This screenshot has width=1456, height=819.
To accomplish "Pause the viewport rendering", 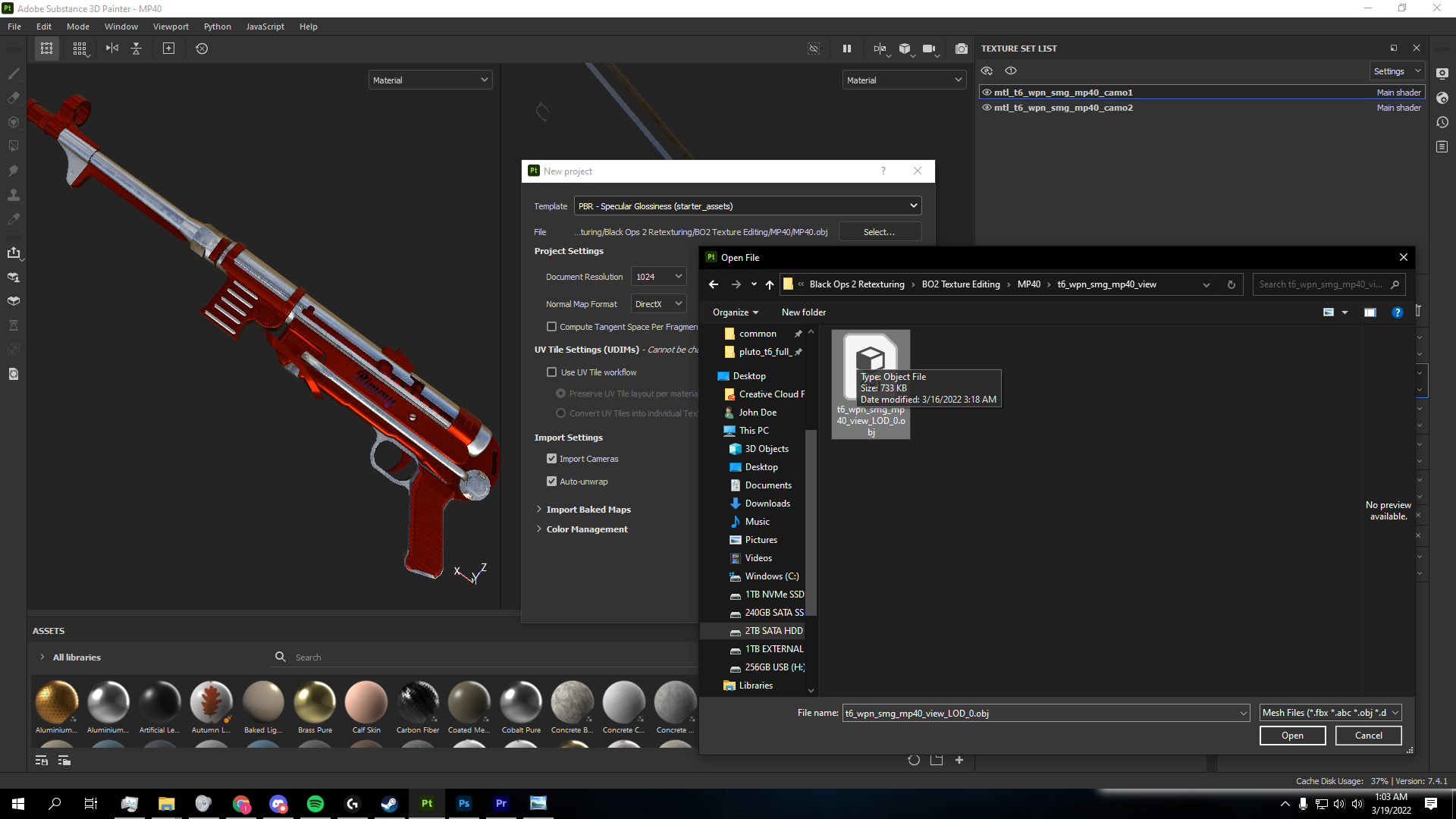I will [847, 49].
